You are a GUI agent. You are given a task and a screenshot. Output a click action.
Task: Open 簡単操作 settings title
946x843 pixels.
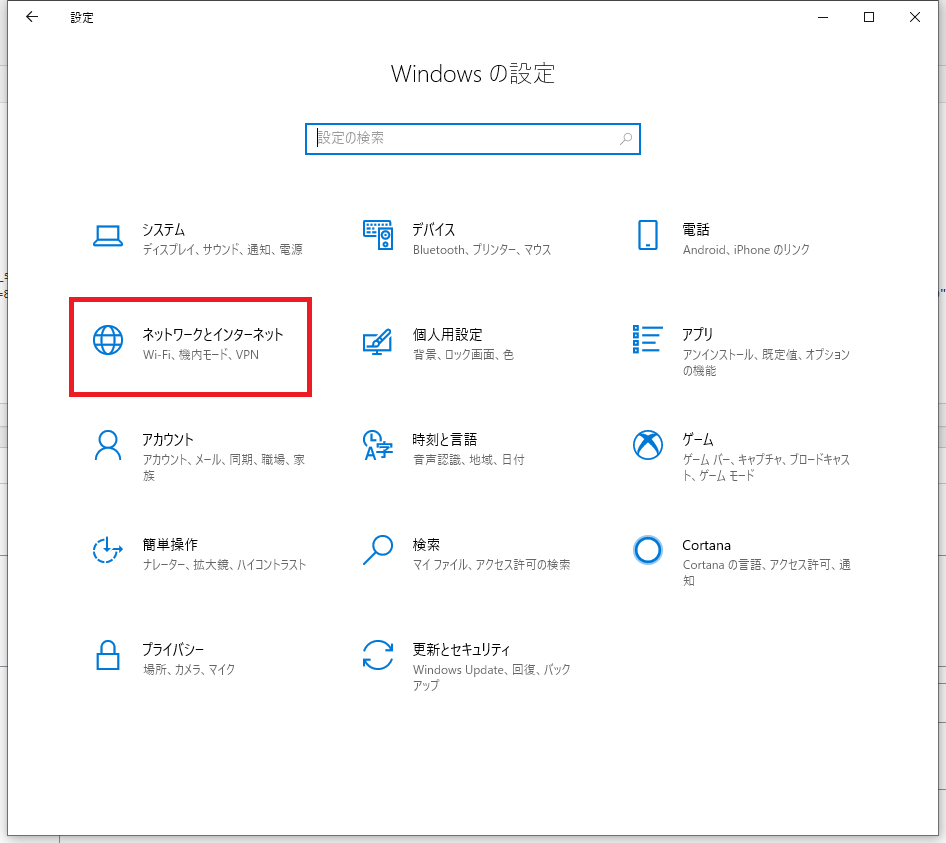(170, 544)
